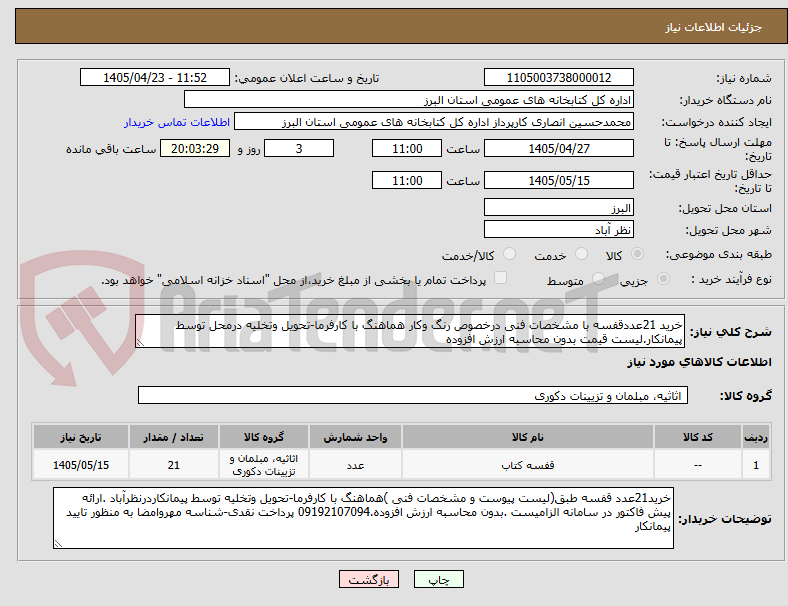The height and width of the screenshot is (606, 788).
Task: Click the شماره نیاز number field
Action: [x=558, y=77]
